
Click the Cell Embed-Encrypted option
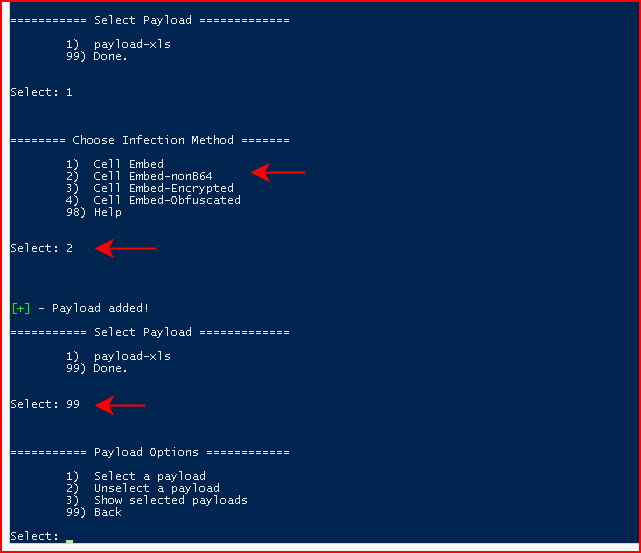150,188
